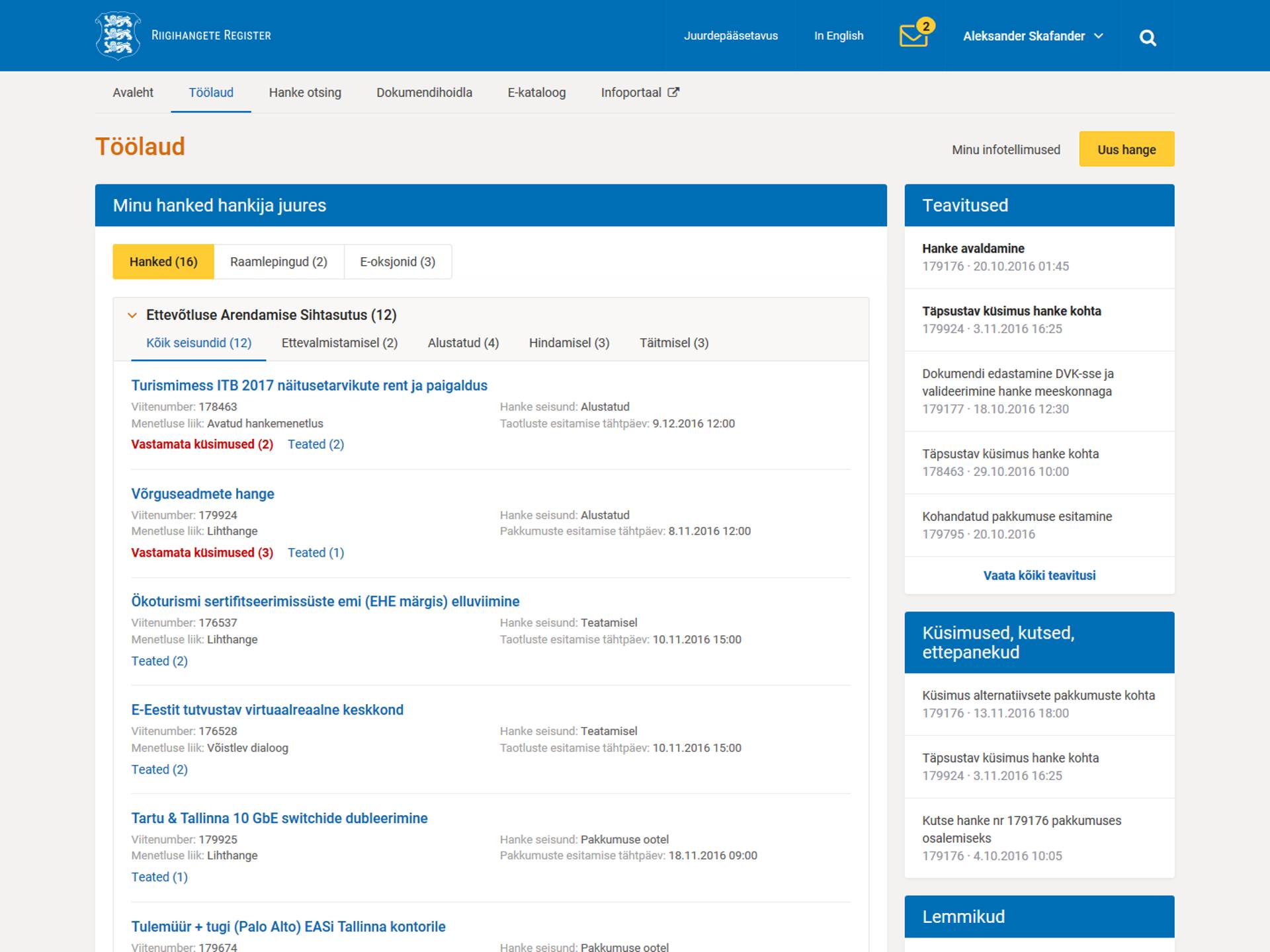The width and height of the screenshot is (1270, 952).
Task: Go to Dokumendihoidla section
Action: pos(424,93)
